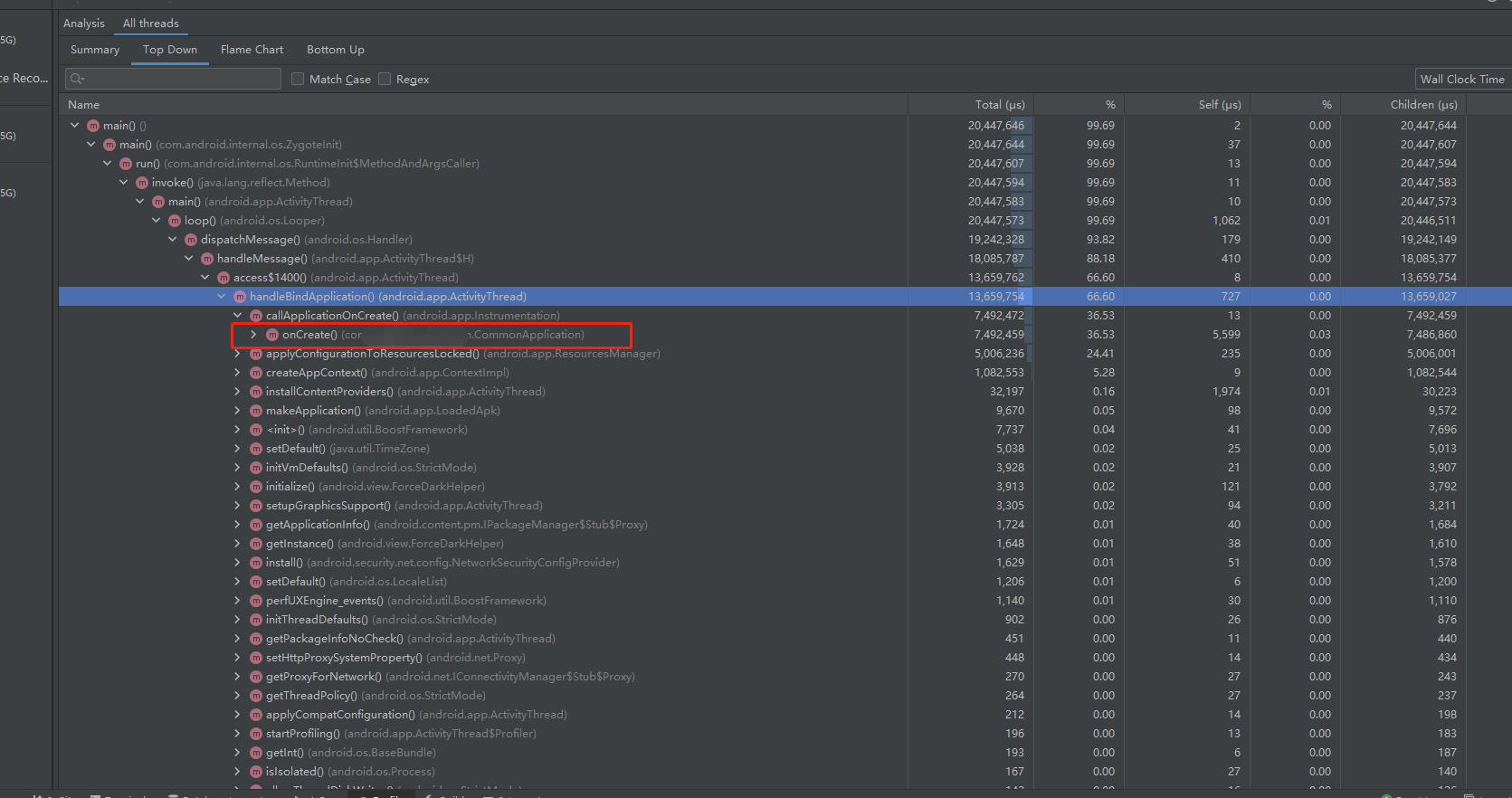Click the search magnifier icon

[x=77, y=79]
